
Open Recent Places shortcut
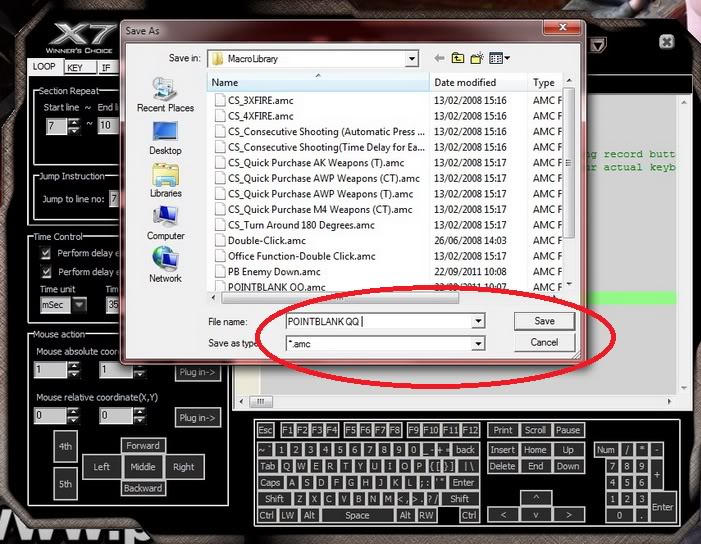click(x=165, y=94)
